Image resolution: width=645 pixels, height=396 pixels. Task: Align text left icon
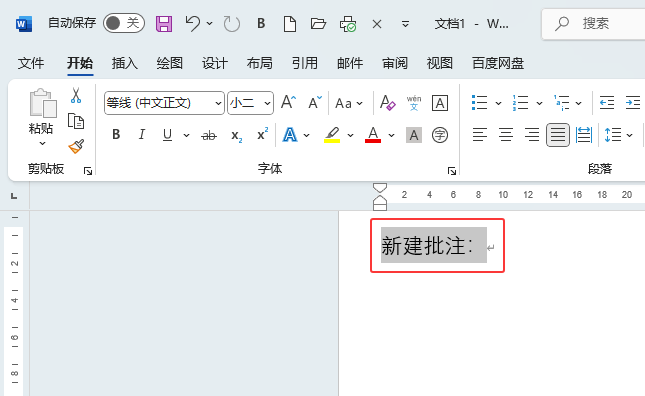coord(480,135)
